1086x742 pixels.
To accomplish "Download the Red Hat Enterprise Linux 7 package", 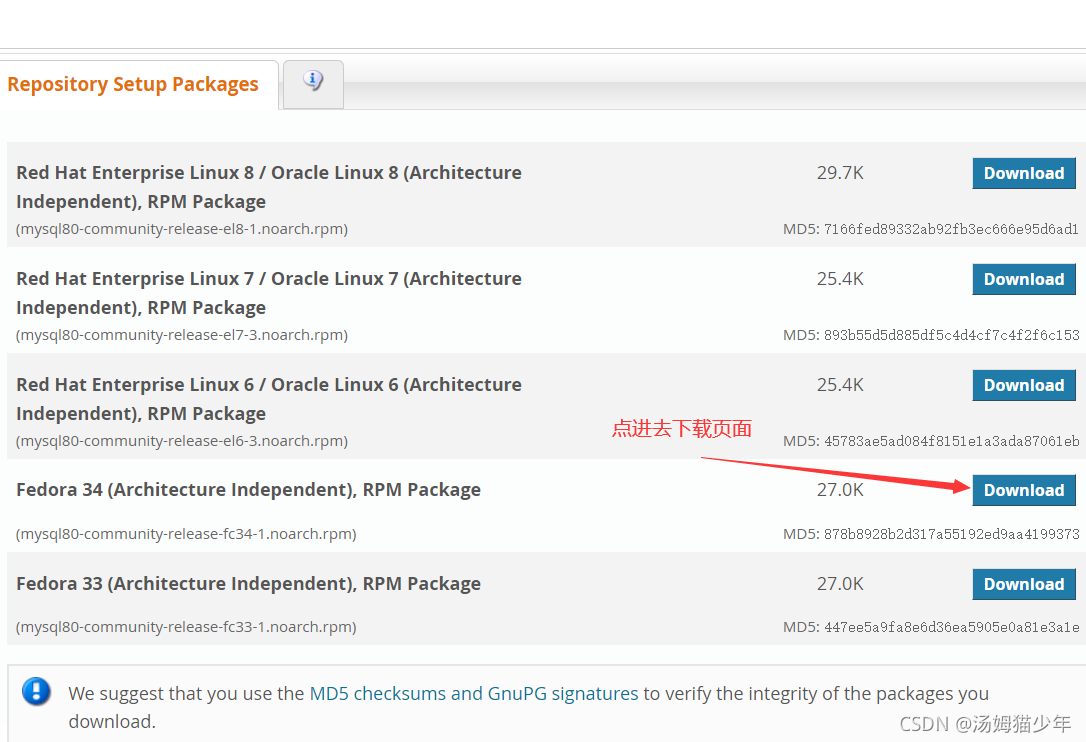I will [1024, 279].
